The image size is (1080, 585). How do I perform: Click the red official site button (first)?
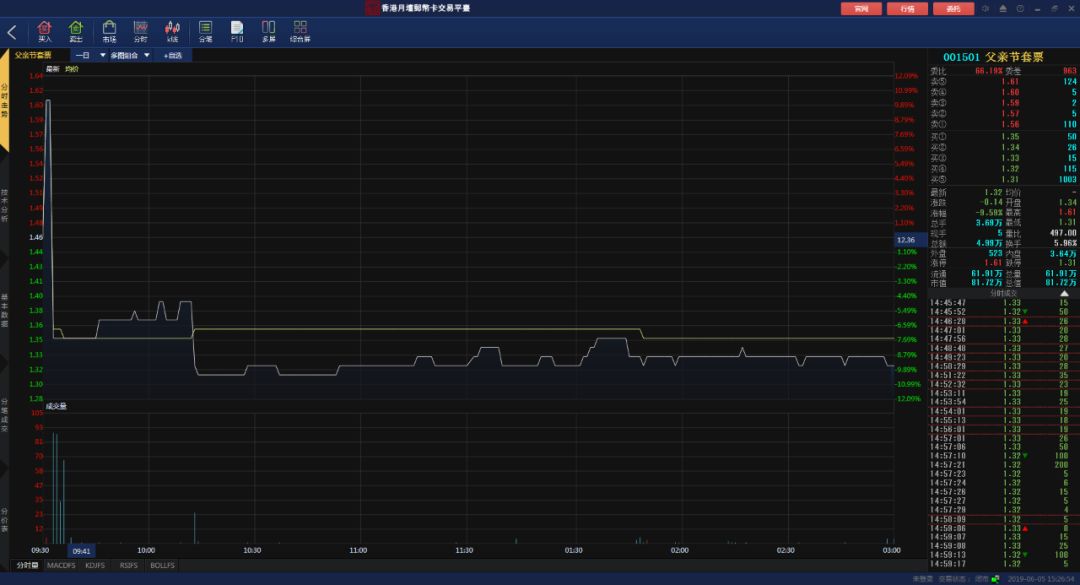tap(861, 8)
